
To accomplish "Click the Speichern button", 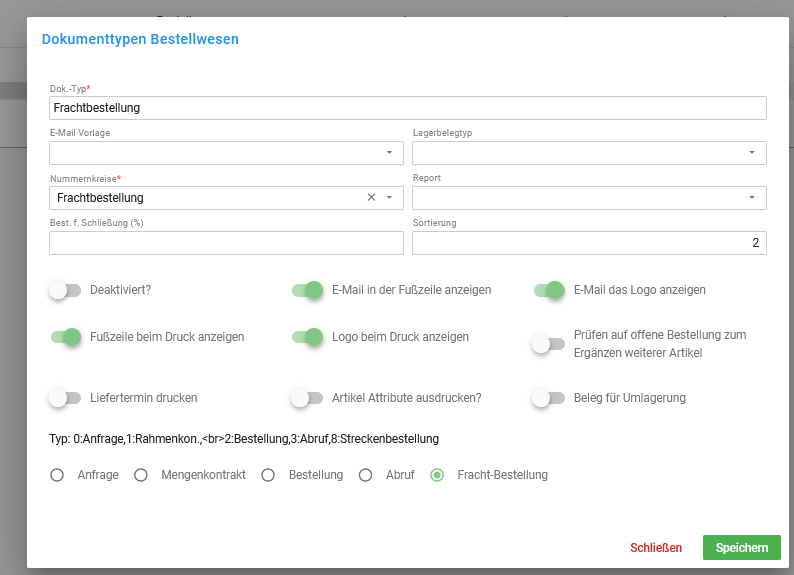I will [742, 547].
